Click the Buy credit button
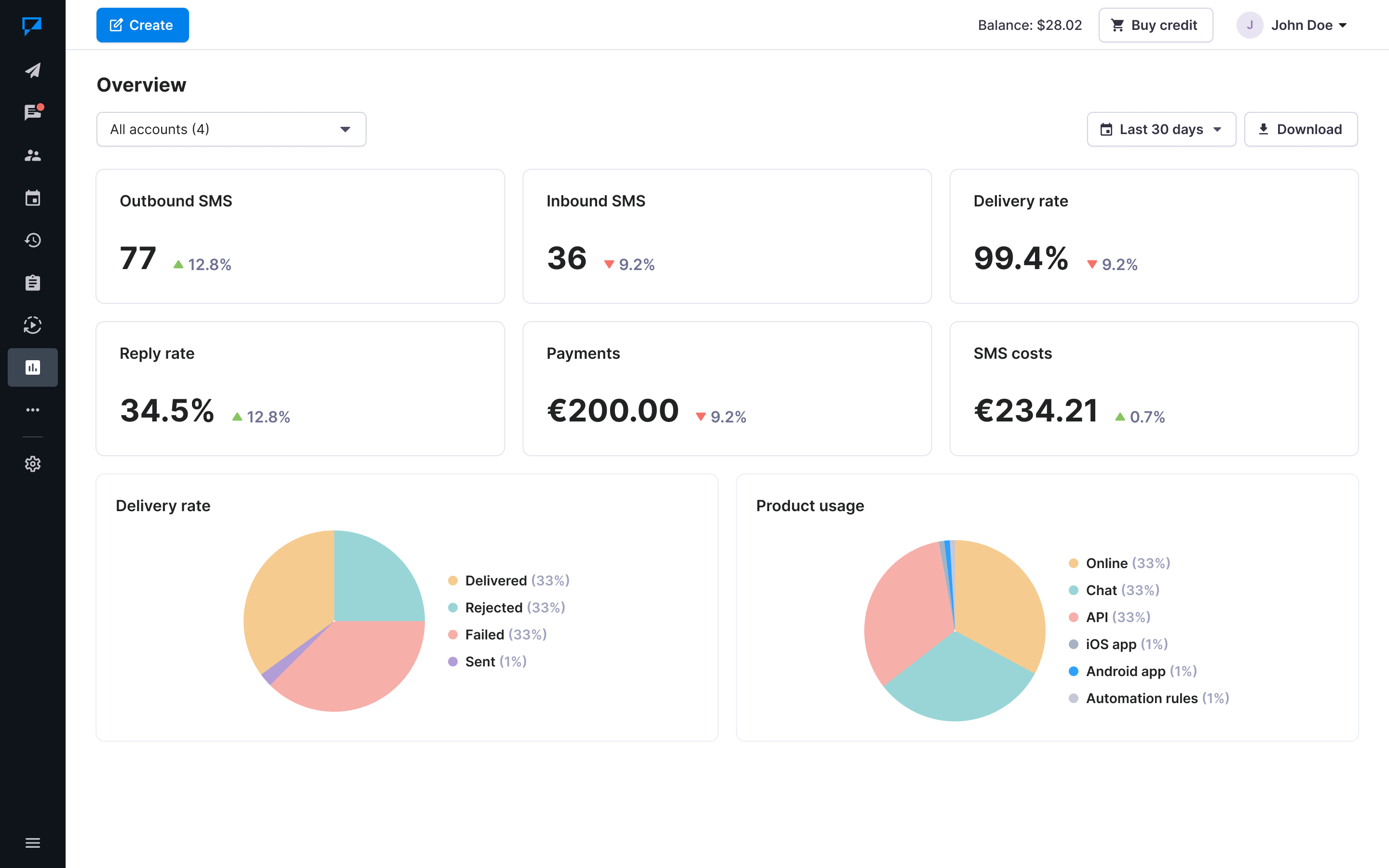1389x868 pixels. coord(1155,25)
